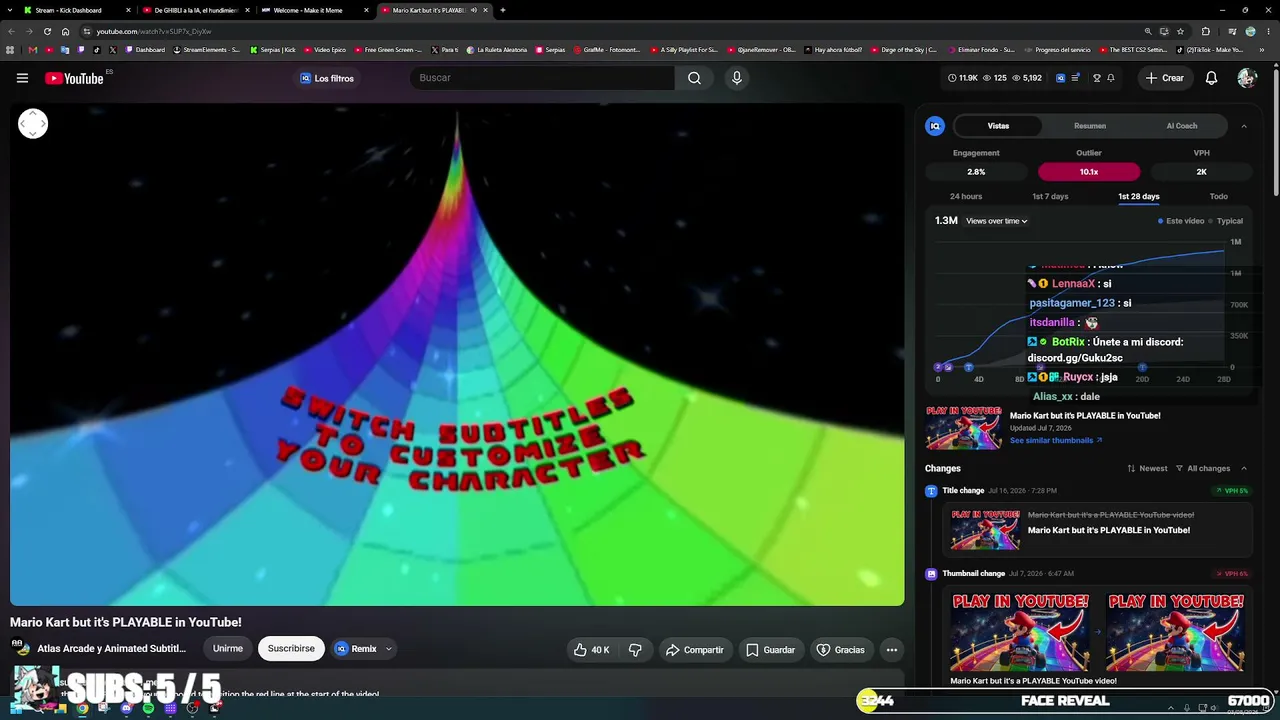Open a new browser tab
The width and height of the screenshot is (1280, 720).
click(502, 10)
